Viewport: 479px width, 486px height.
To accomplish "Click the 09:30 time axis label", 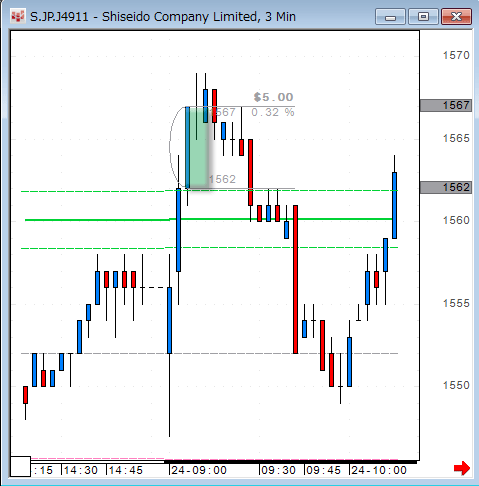I will coord(278,470).
